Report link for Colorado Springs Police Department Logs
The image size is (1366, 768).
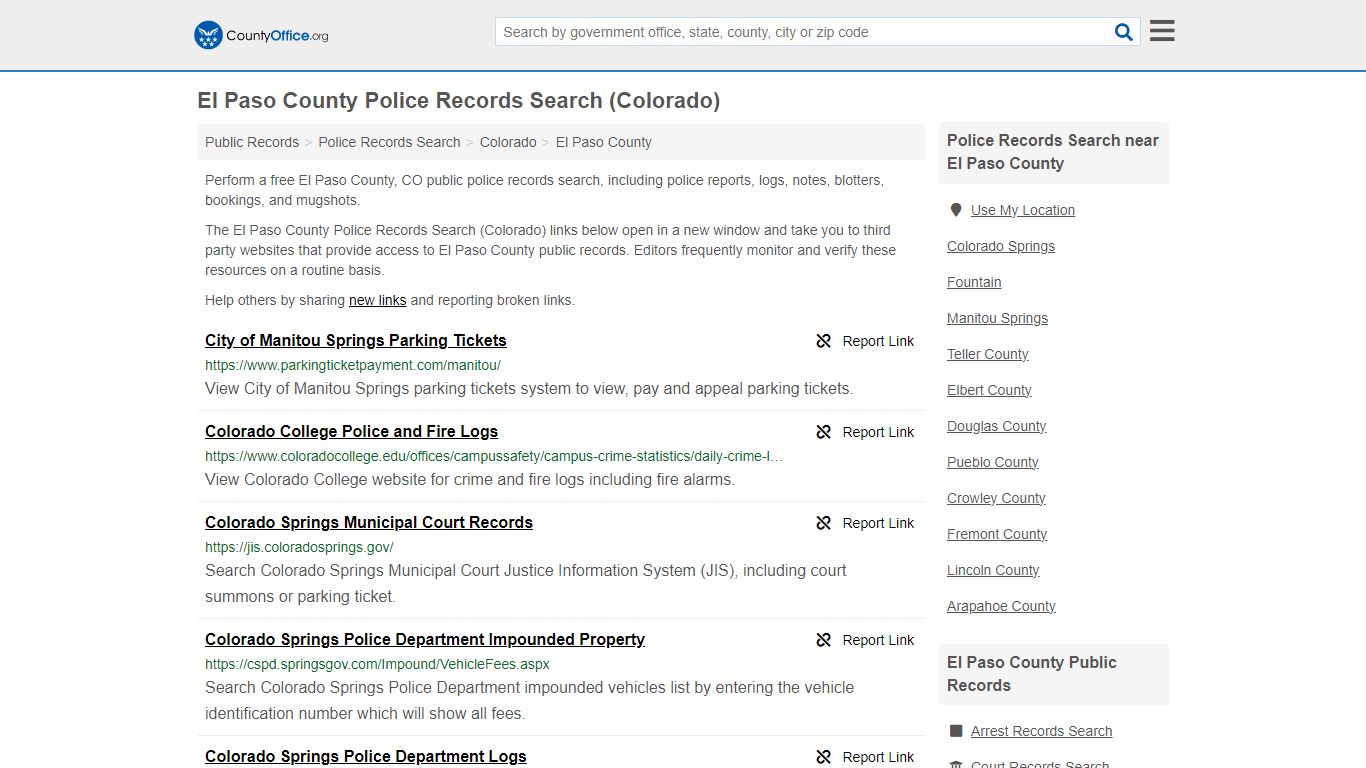click(x=878, y=757)
